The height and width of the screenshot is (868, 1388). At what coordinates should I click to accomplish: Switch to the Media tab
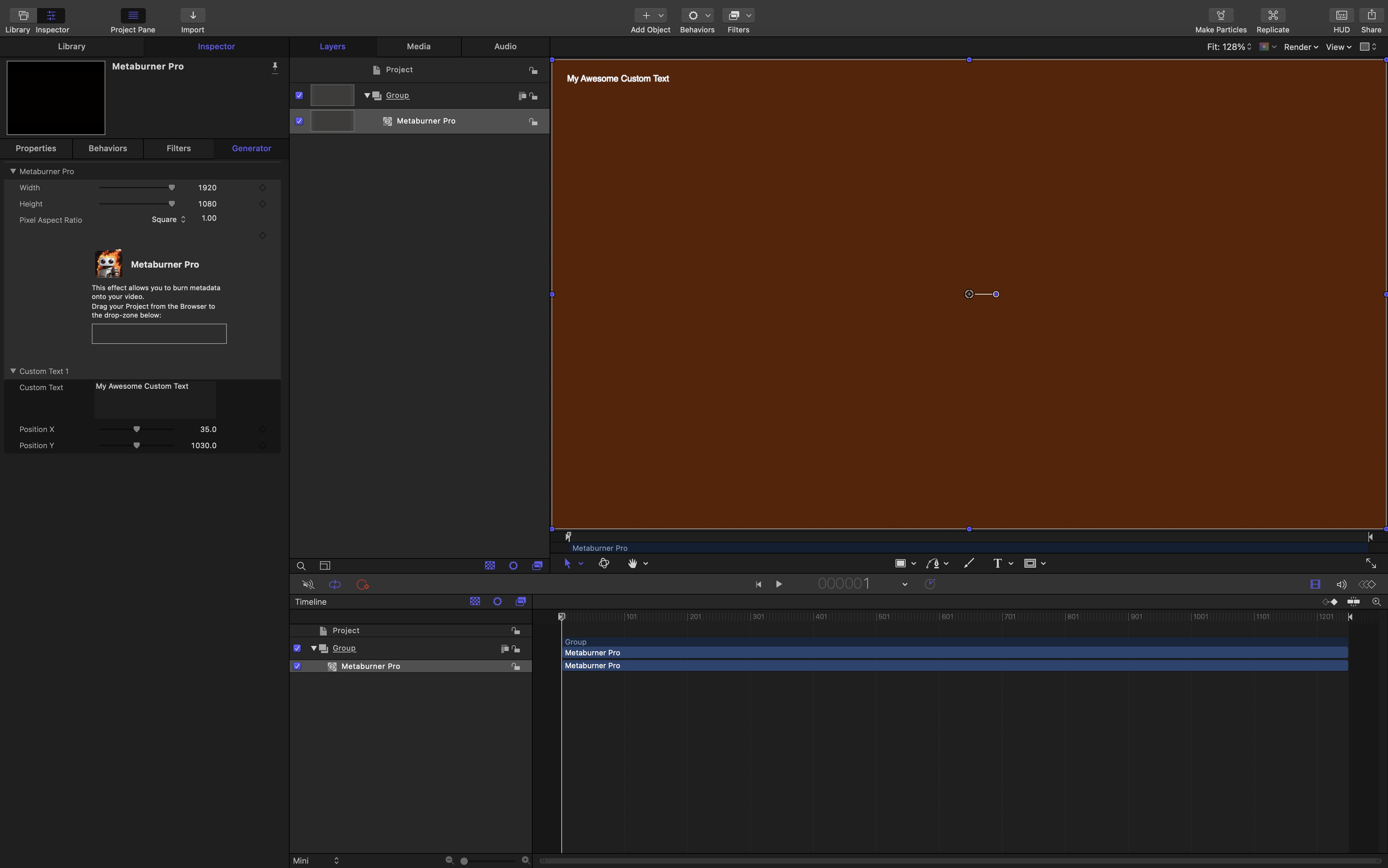418,47
